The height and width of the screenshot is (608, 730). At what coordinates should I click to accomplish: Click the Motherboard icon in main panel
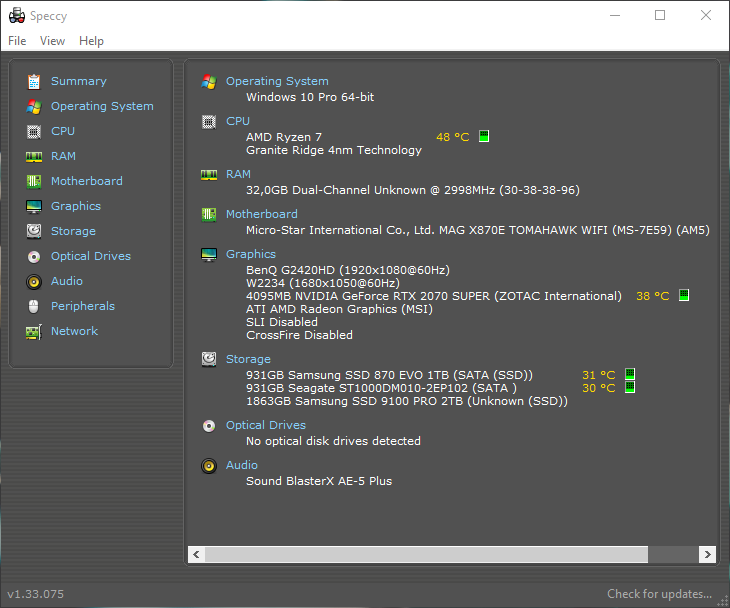click(209, 215)
